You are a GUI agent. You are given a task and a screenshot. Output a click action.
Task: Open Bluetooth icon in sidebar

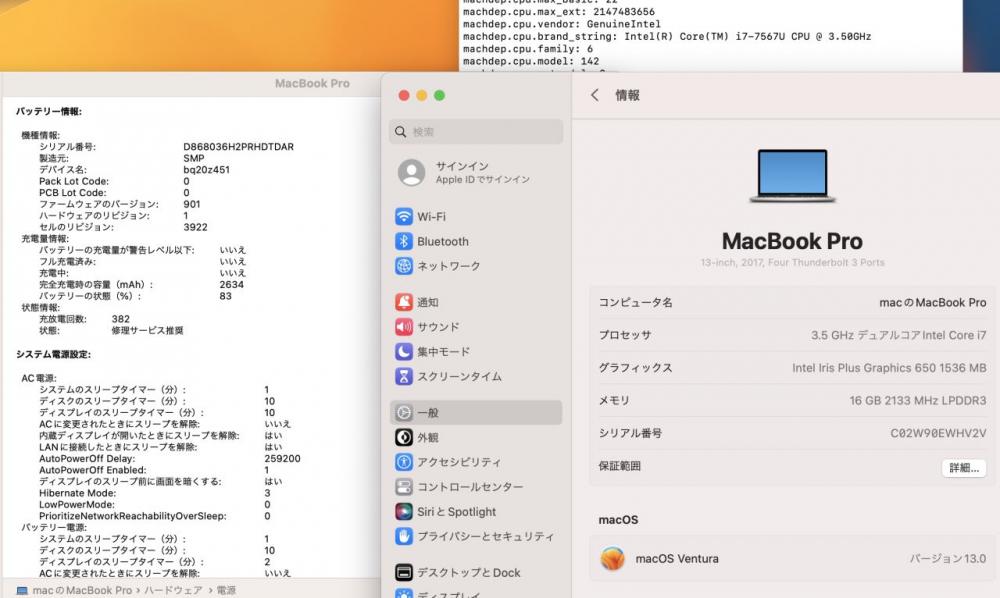404,241
